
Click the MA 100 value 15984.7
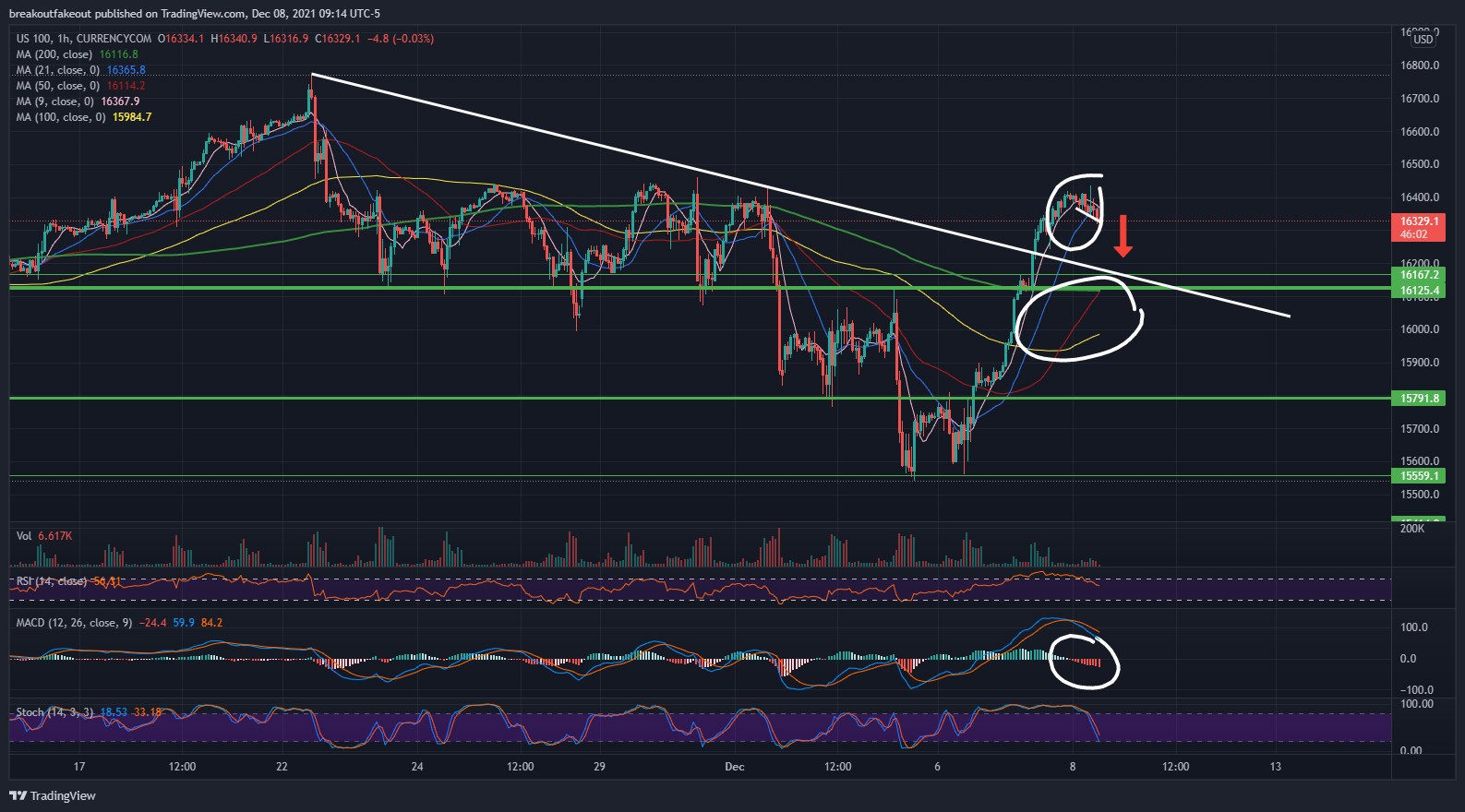(x=132, y=117)
